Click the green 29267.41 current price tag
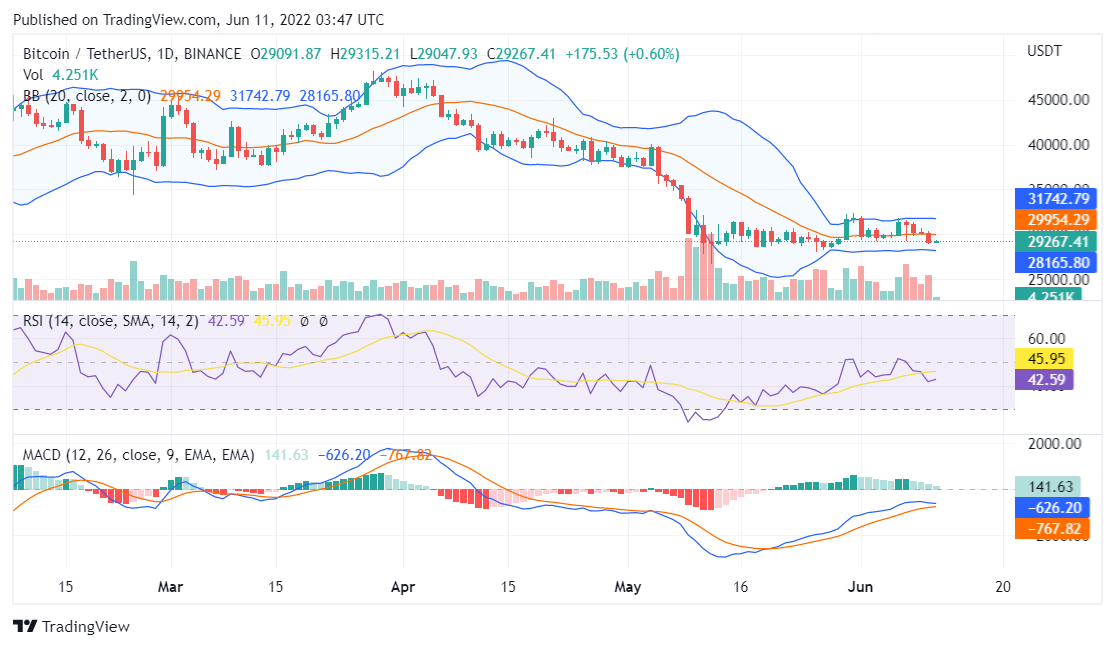1115x648 pixels. [1056, 241]
